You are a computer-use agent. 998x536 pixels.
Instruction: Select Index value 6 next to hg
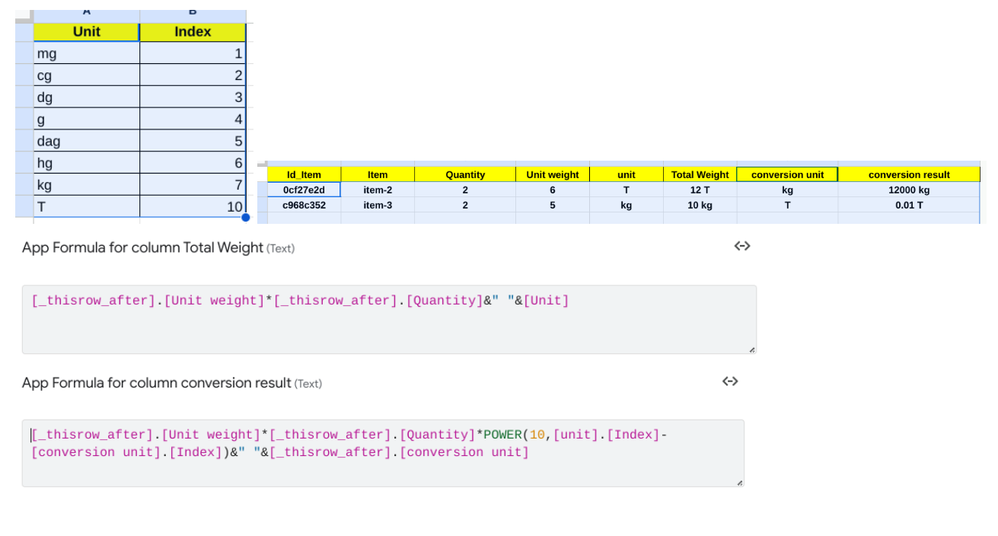[192, 163]
